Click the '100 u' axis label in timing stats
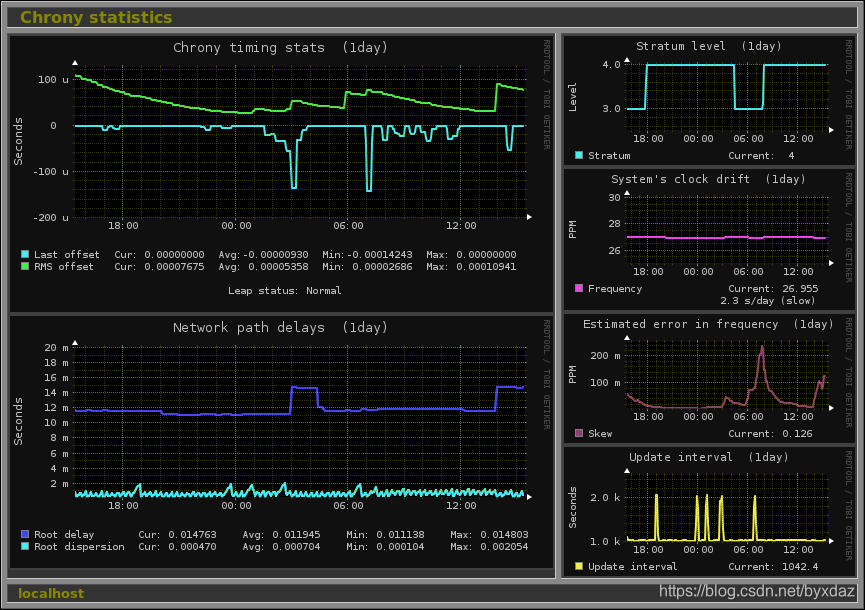Viewport: 865px width, 610px height. (x=54, y=79)
